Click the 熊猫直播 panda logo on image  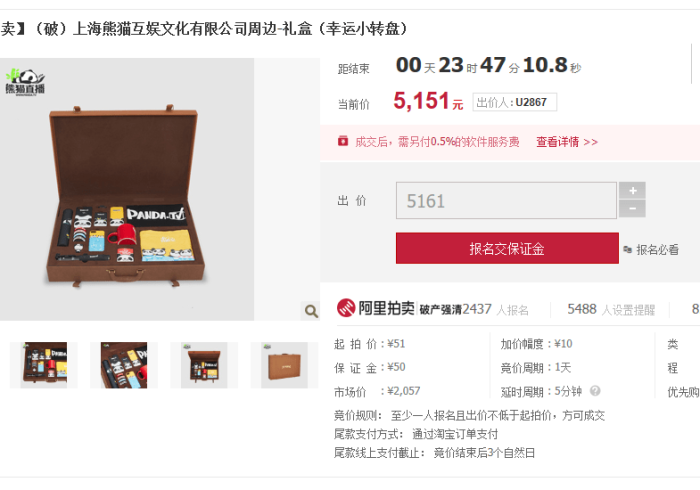pyautogui.click(x=25, y=82)
